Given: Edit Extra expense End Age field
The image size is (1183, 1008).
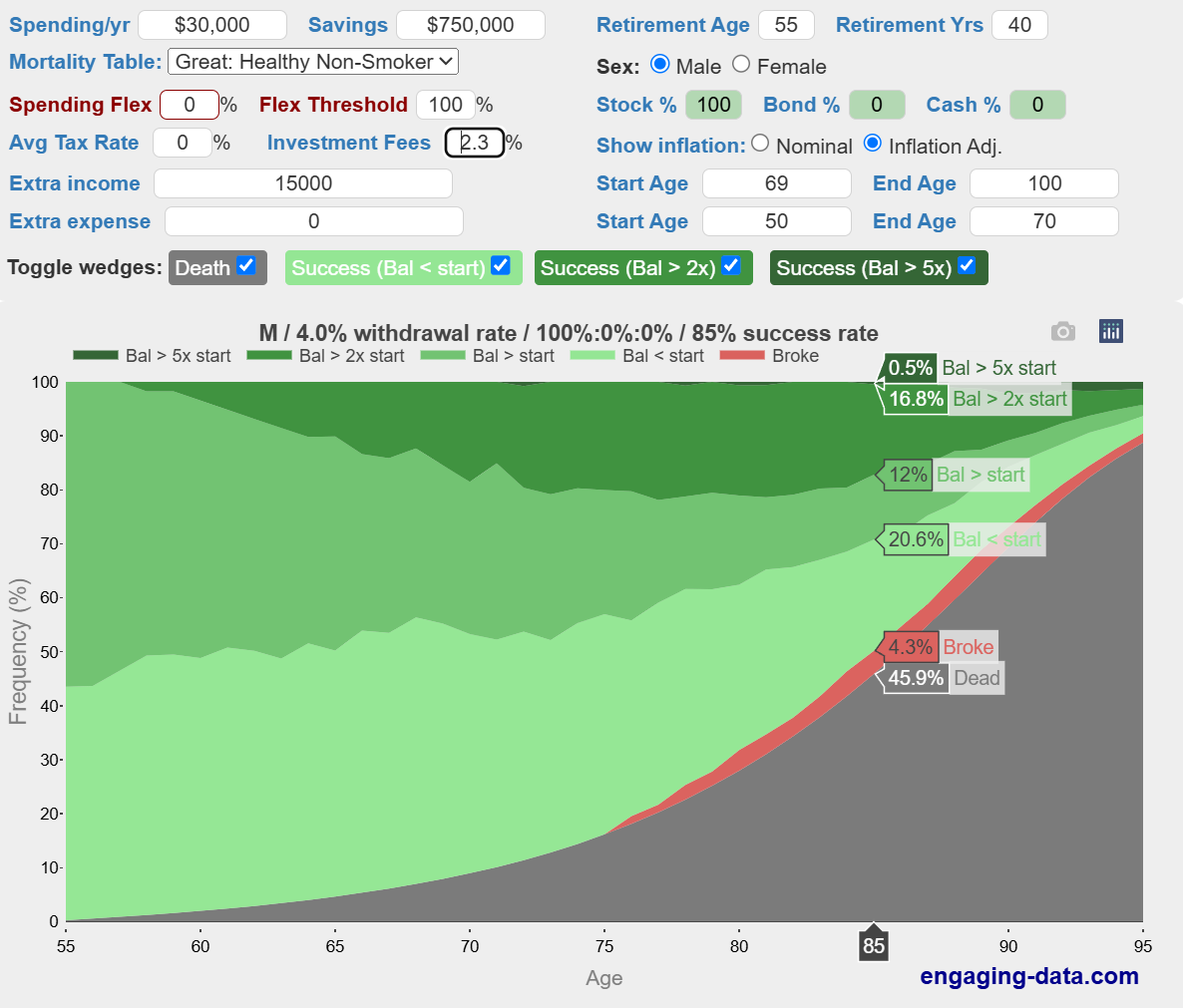Looking at the screenshot, I should tap(1044, 221).
